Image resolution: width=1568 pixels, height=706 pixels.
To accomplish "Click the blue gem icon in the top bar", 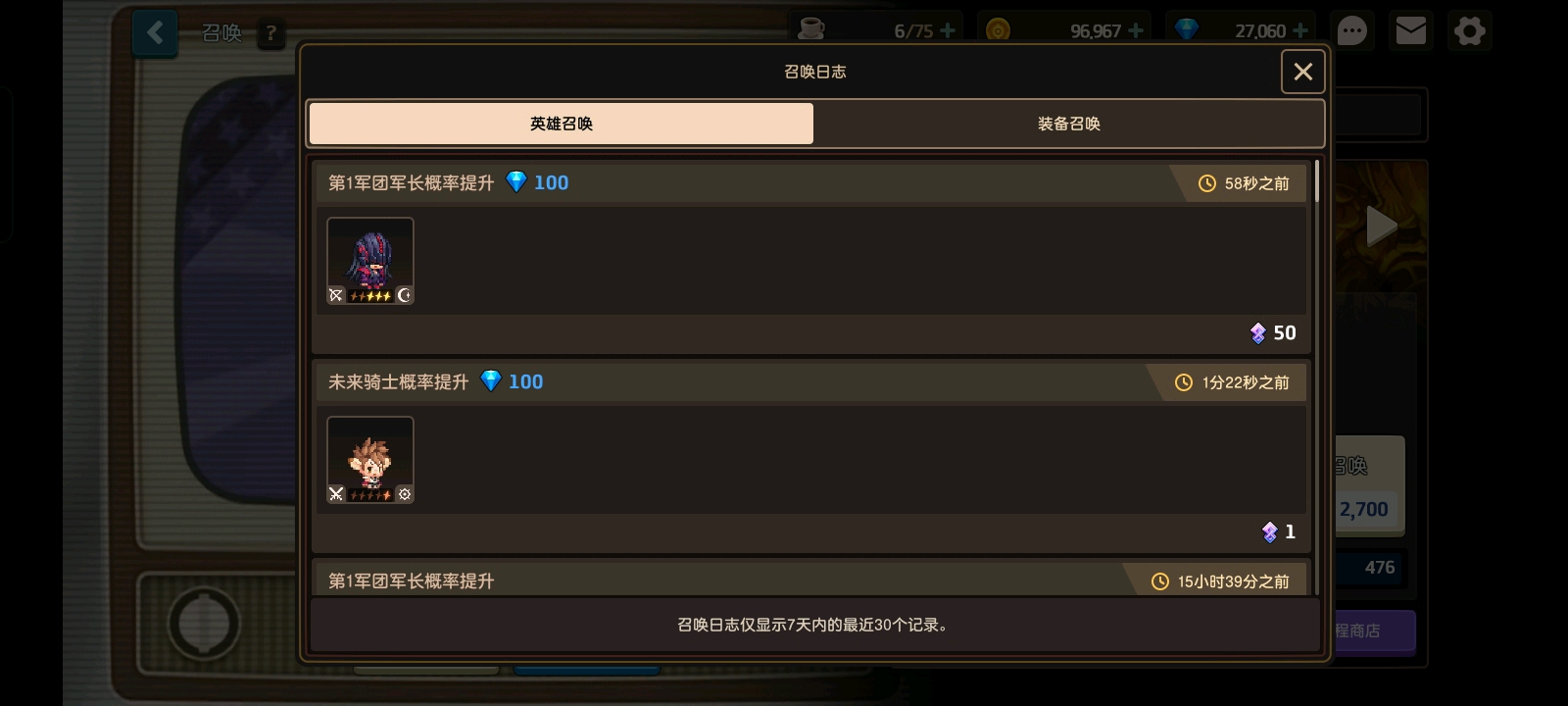I will click(x=1187, y=30).
